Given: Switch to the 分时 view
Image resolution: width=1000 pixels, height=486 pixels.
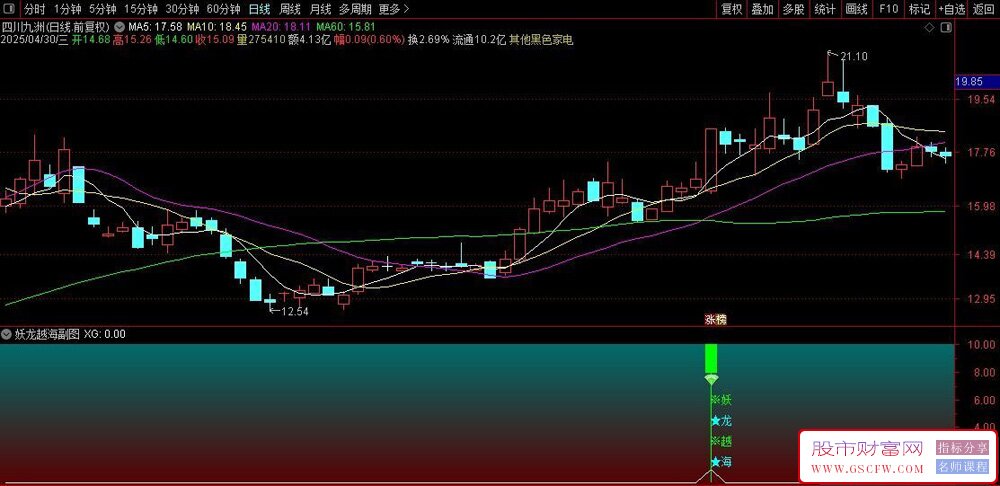Looking at the screenshot, I should click(x=34, y=9).
